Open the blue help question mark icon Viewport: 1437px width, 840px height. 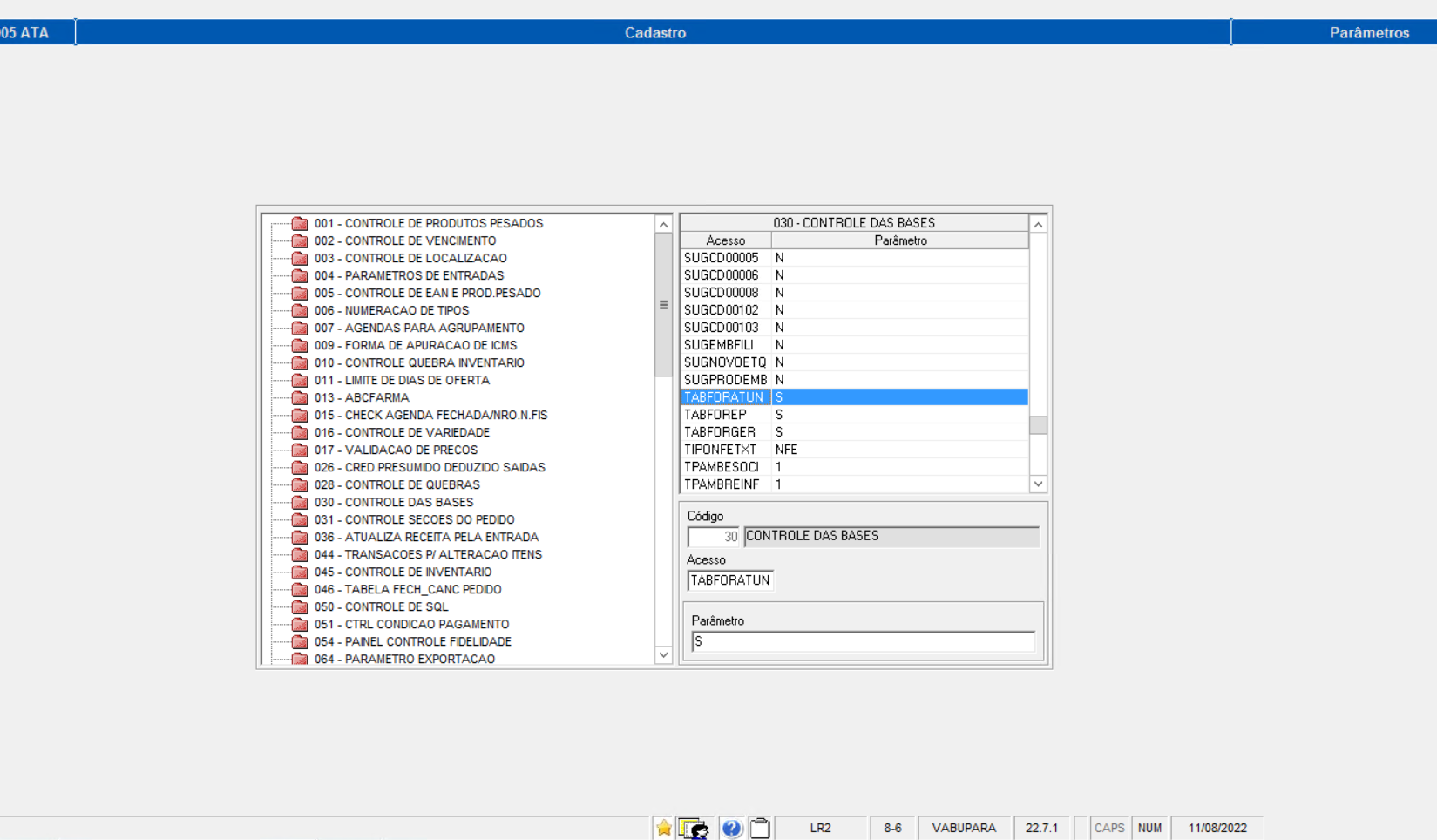coord(732,828)
